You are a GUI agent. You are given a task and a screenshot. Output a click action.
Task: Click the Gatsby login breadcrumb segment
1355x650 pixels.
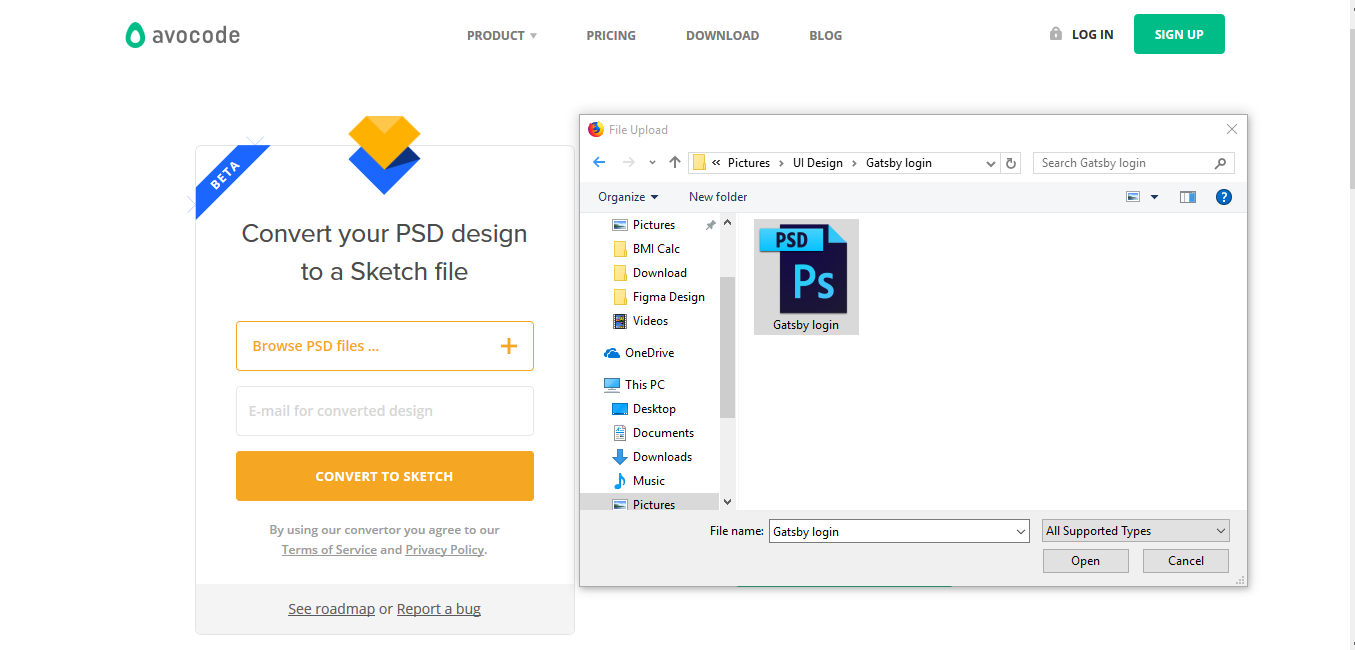coord(899,163)
